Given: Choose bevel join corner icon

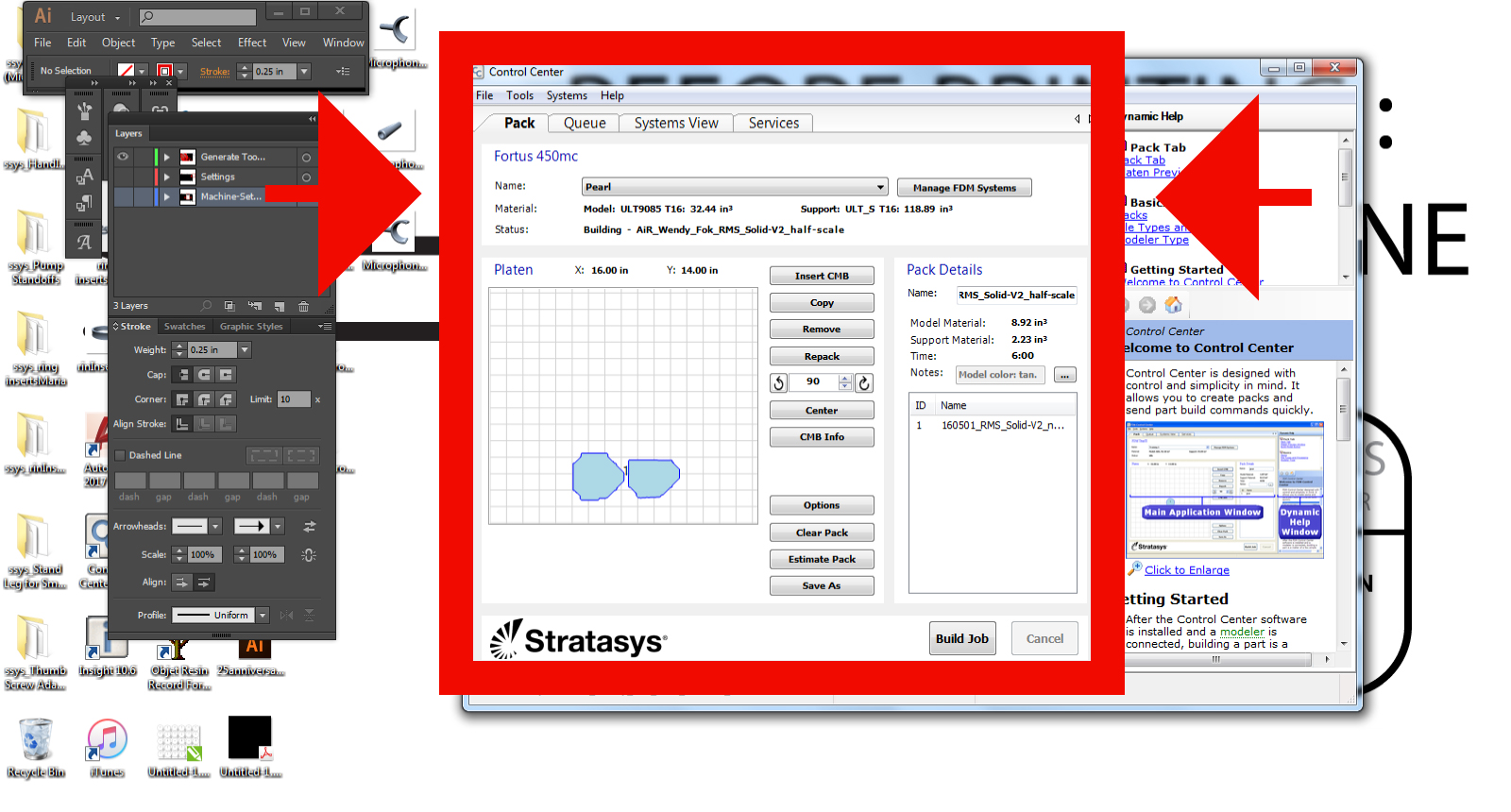Looking at the screenshot, I should coord(226,399).
